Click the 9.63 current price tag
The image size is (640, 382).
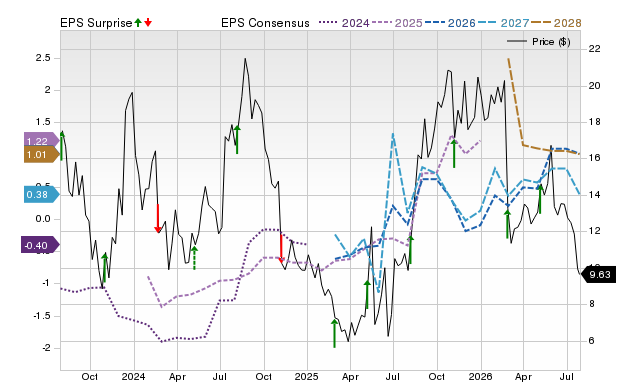pyautogui.click(x=598, y=274)
